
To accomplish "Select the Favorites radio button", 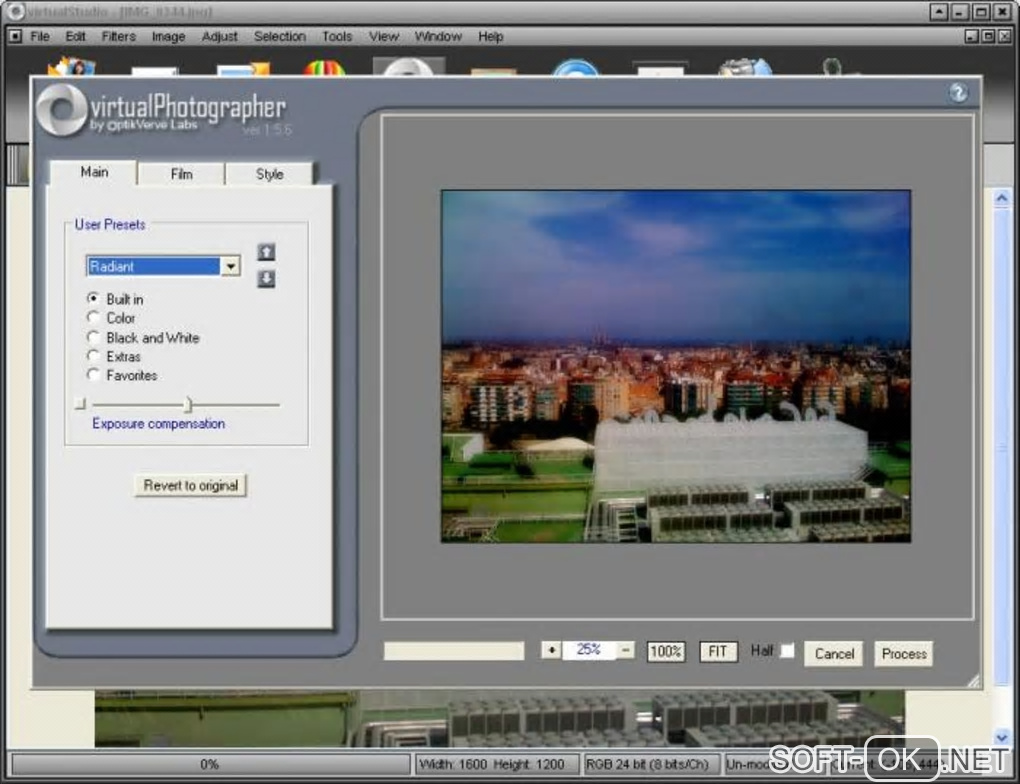I will (x=94, y=375).
